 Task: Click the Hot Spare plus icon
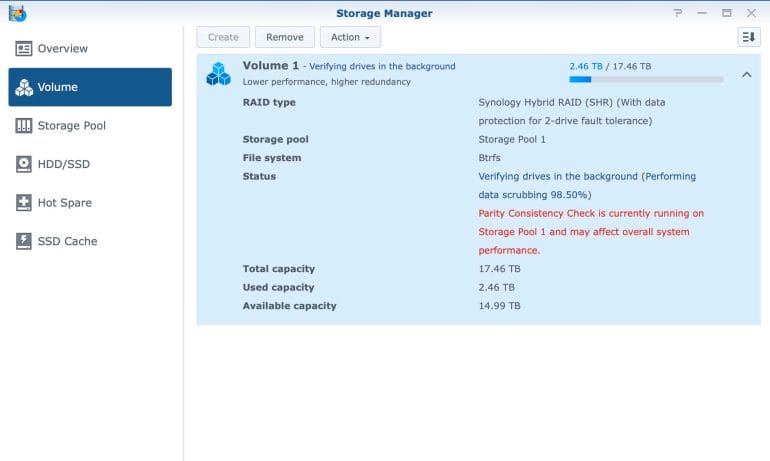[x=24, y=203]
